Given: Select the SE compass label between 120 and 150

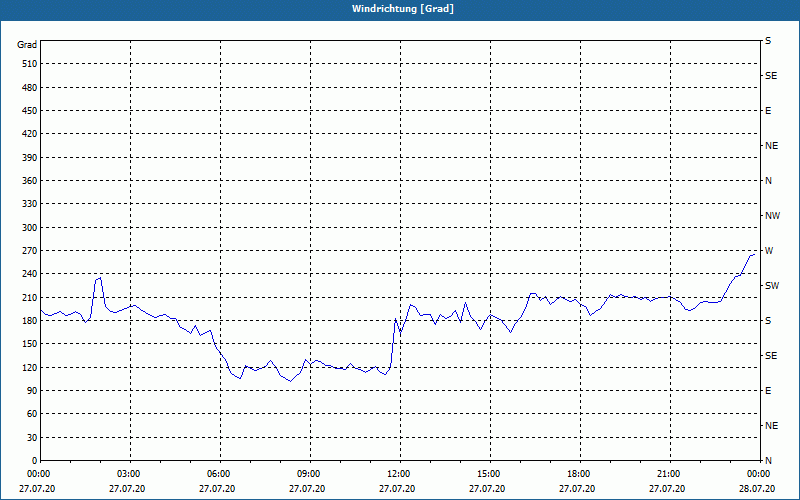Looking at the screenshot, I should [771, 356].
